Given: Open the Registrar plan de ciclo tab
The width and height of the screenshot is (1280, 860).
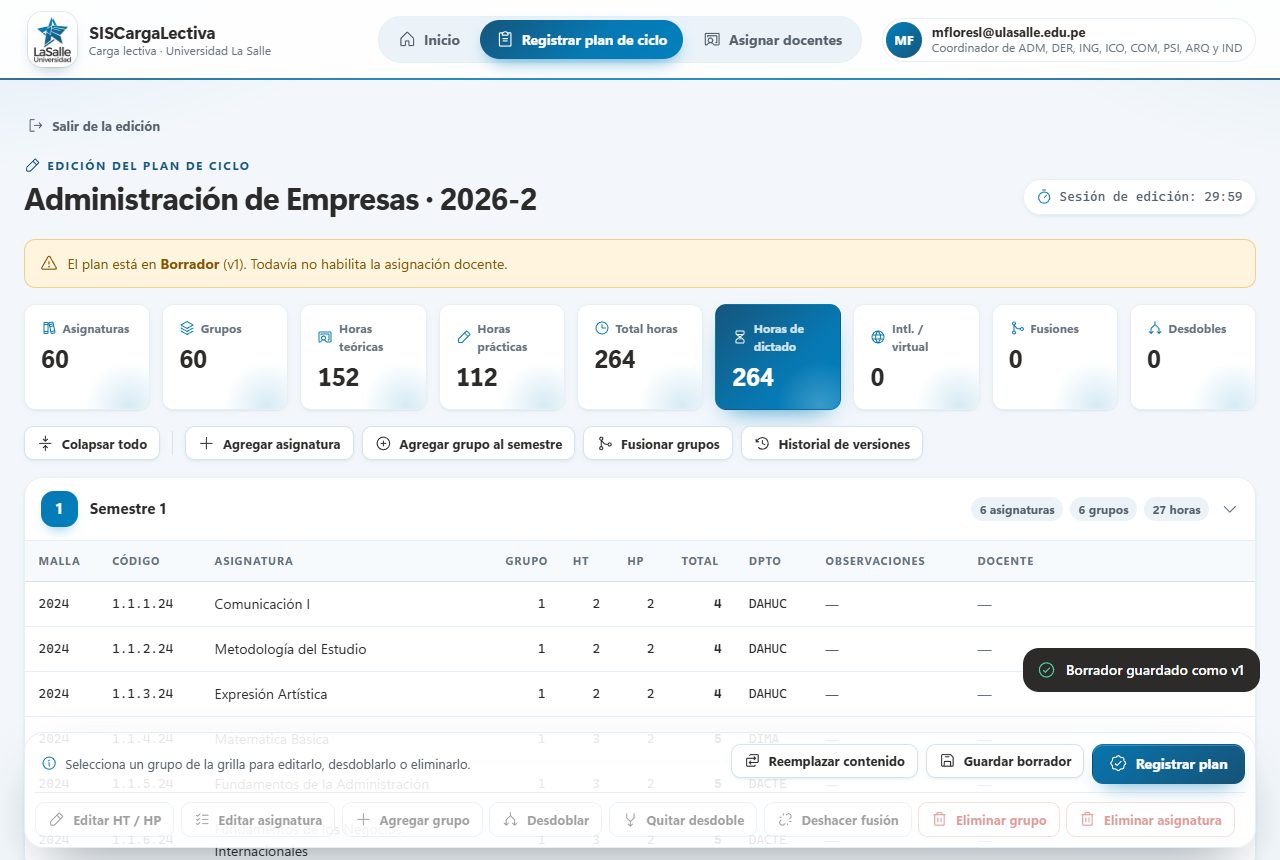Looking at the screenshot, I should click(582, 40).
